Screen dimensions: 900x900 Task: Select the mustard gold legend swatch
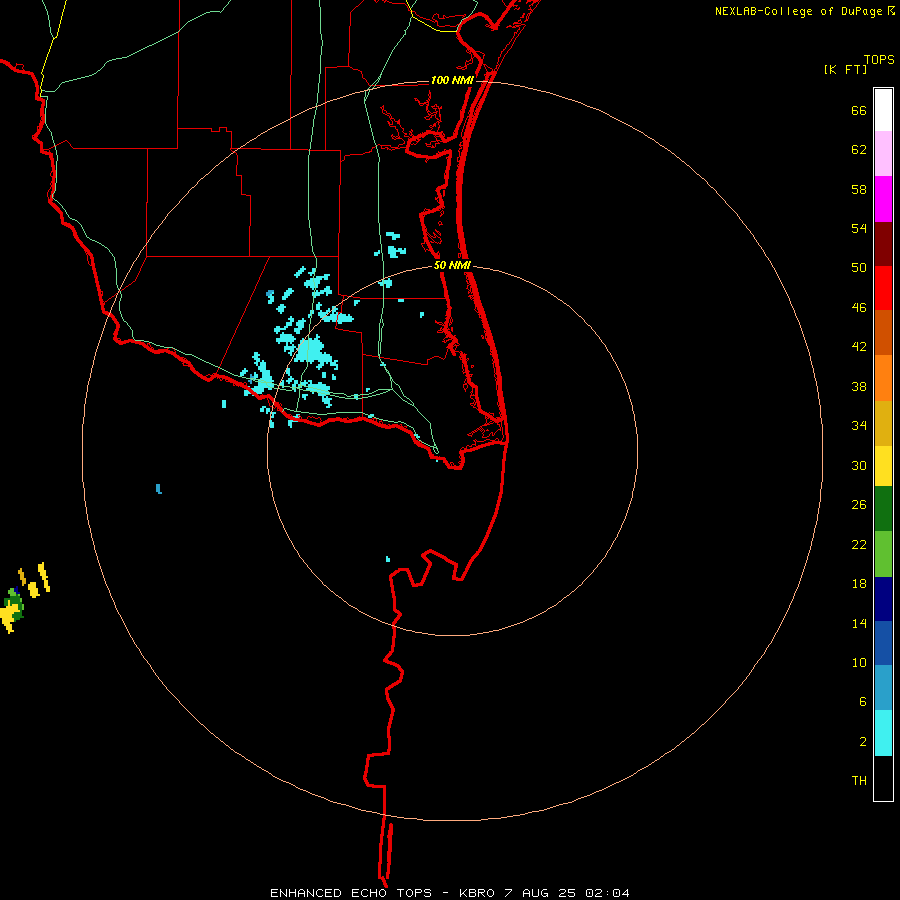[883, 423]
